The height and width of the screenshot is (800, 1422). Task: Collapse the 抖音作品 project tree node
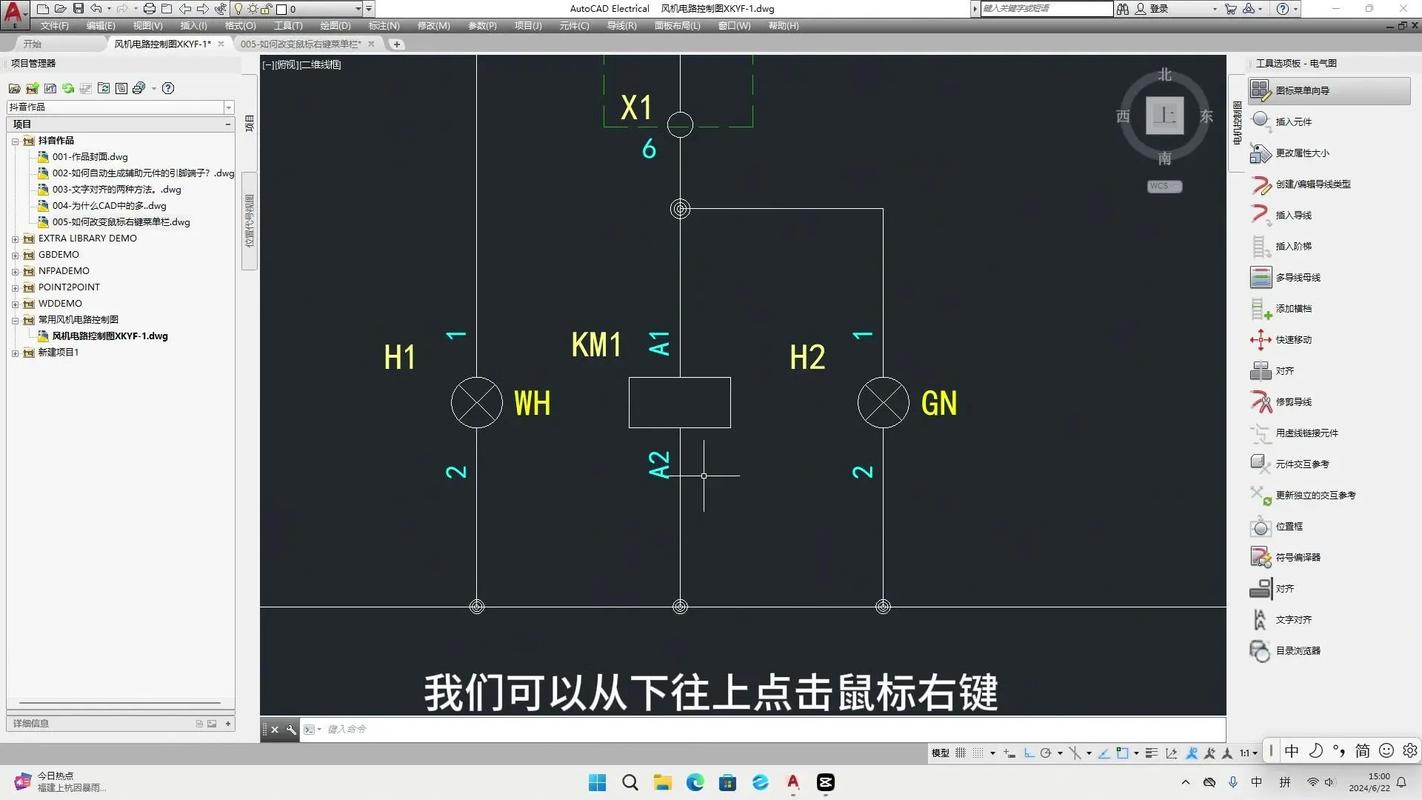pos(16,141)
